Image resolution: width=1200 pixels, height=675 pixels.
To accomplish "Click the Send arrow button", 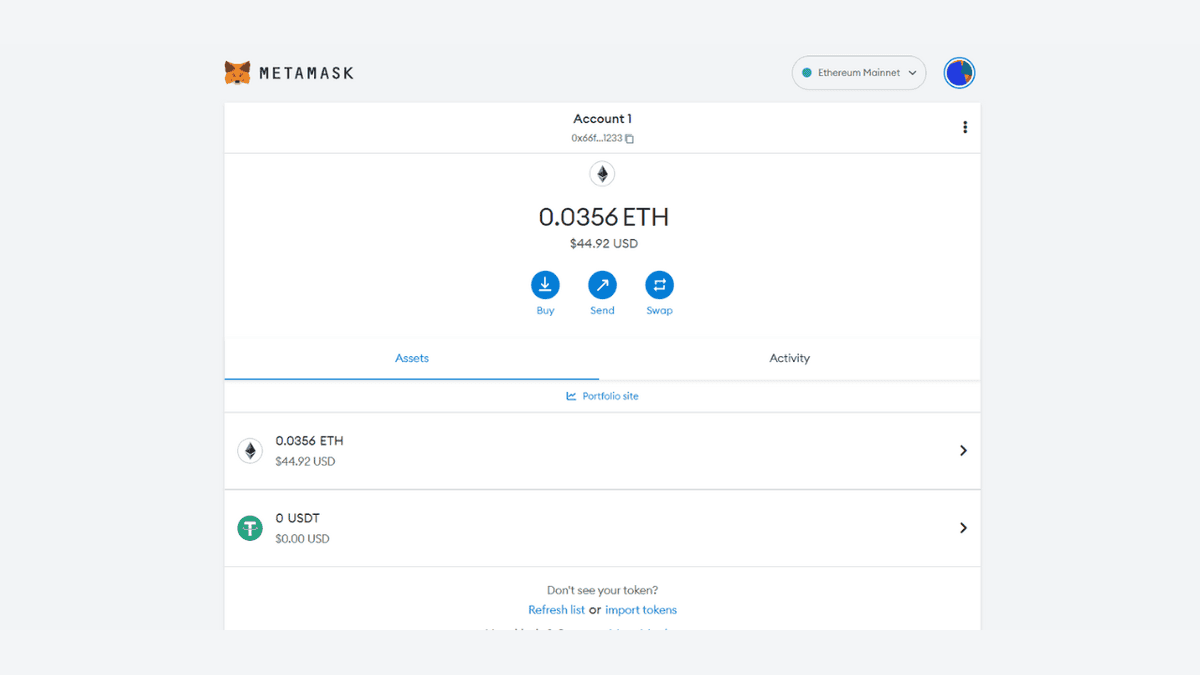I will coord(602,285).
